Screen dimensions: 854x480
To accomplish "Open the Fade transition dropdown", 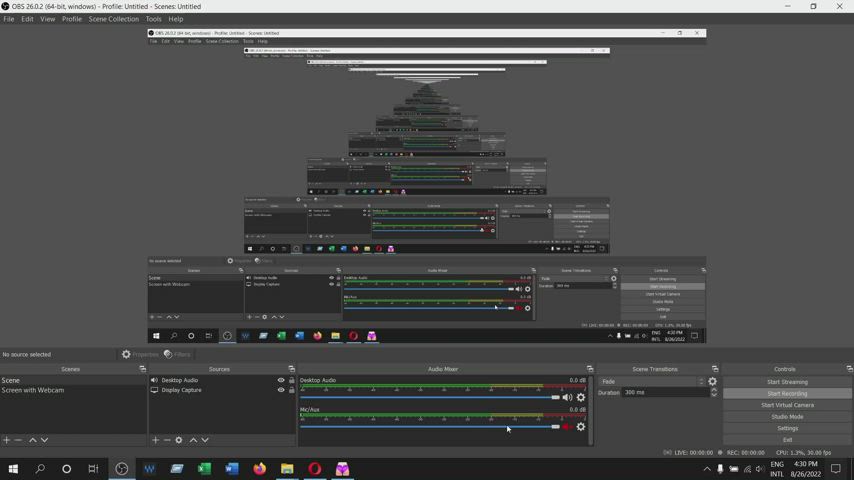I will pyautogui.click(x=652, y=381).
